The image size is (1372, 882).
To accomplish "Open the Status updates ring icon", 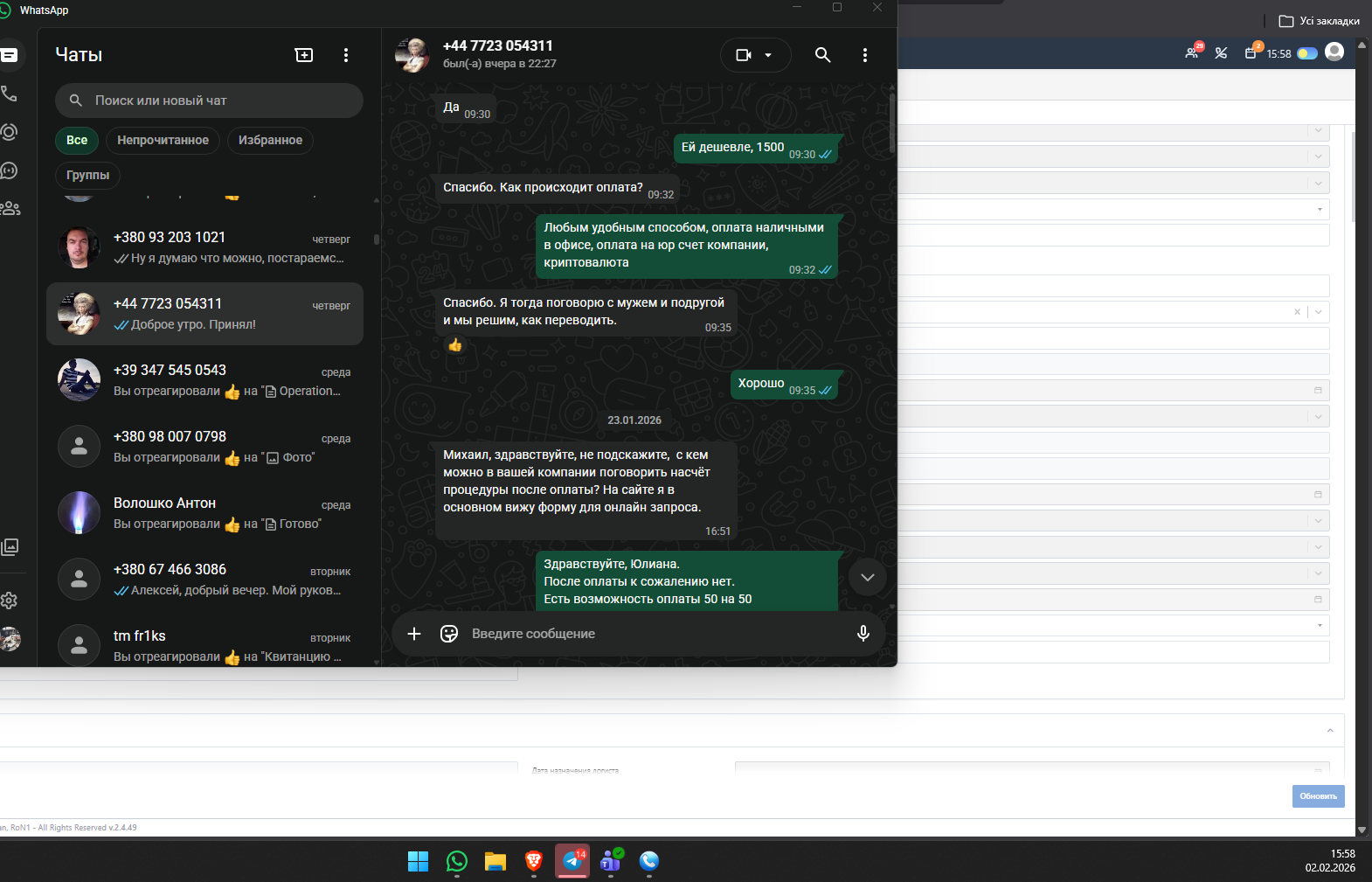I will point(9,132).
